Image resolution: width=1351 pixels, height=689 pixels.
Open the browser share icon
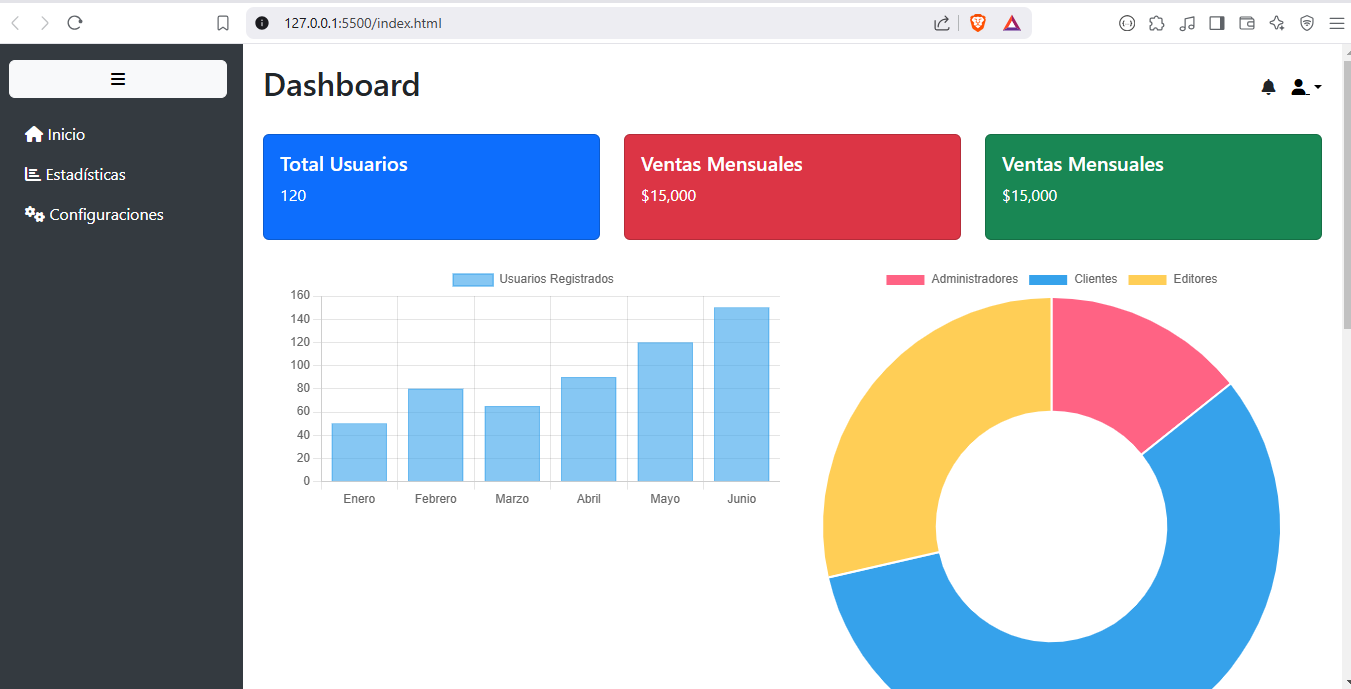tap(941, 23)
